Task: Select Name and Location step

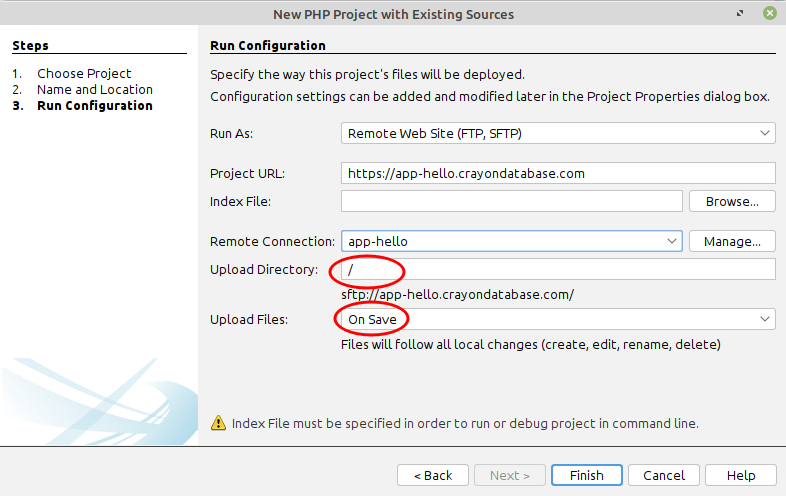Action: pos(95,89)
